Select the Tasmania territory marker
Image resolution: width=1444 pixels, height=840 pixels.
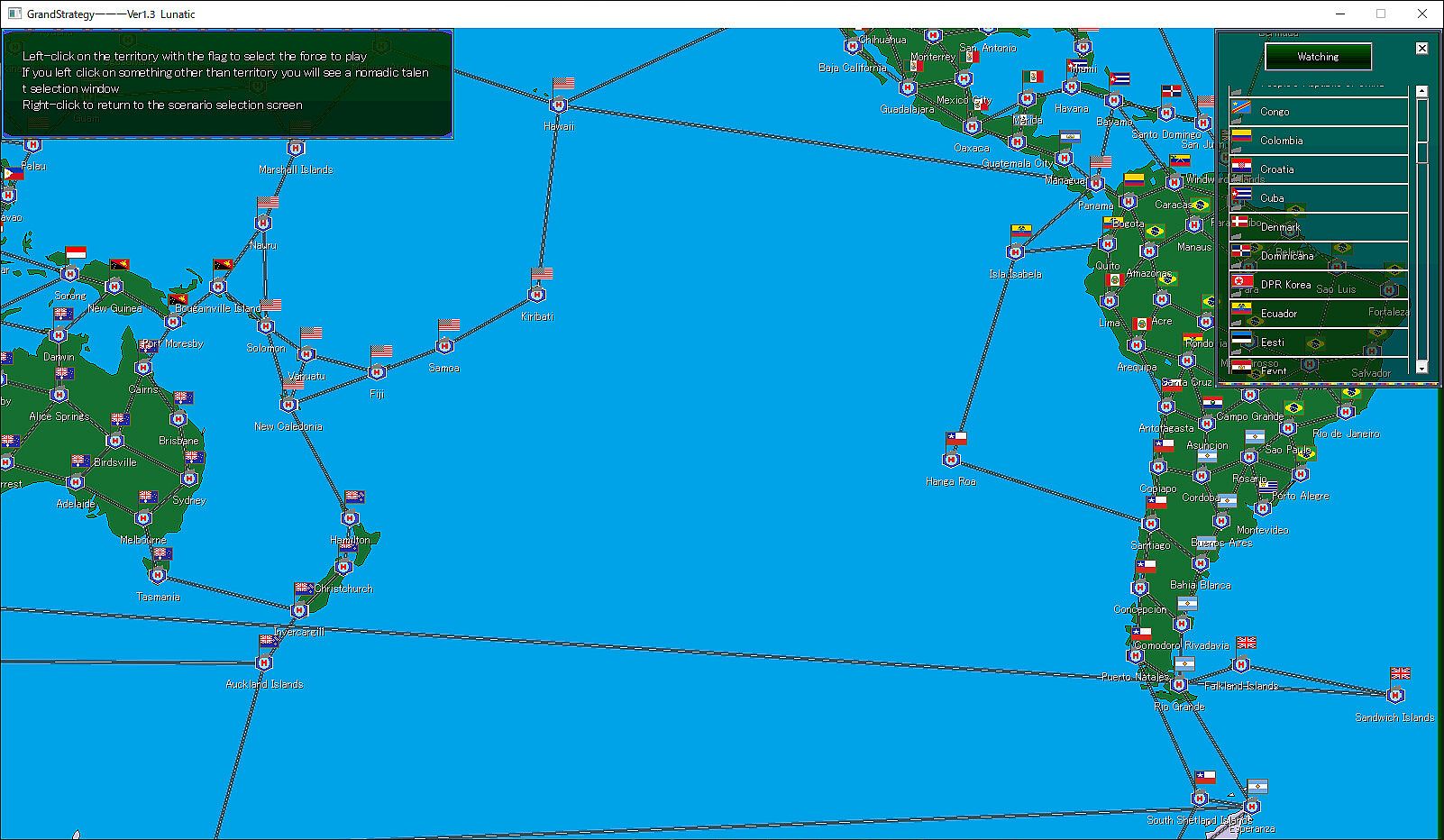[x=158, y=575]
